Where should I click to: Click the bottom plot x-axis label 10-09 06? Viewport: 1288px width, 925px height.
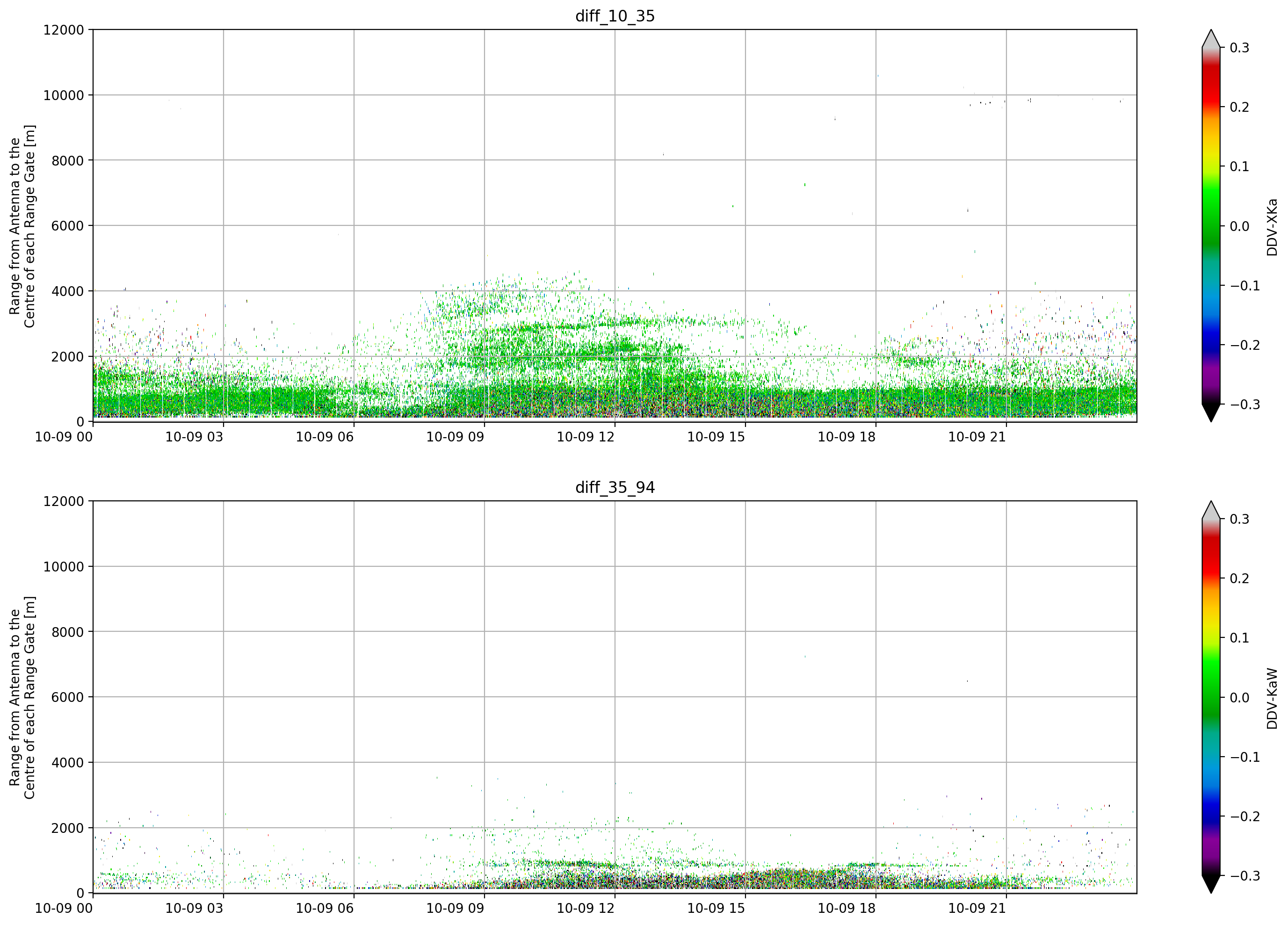click(325, 908)
